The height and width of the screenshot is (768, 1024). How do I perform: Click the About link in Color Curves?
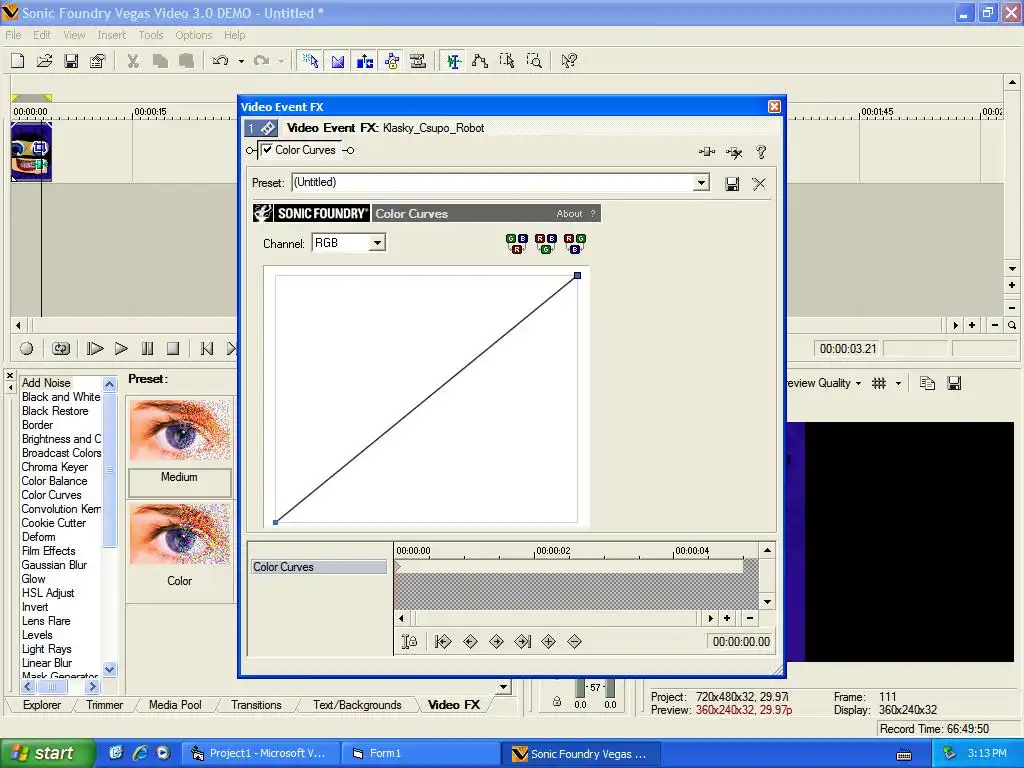click(x=569, y=214)
